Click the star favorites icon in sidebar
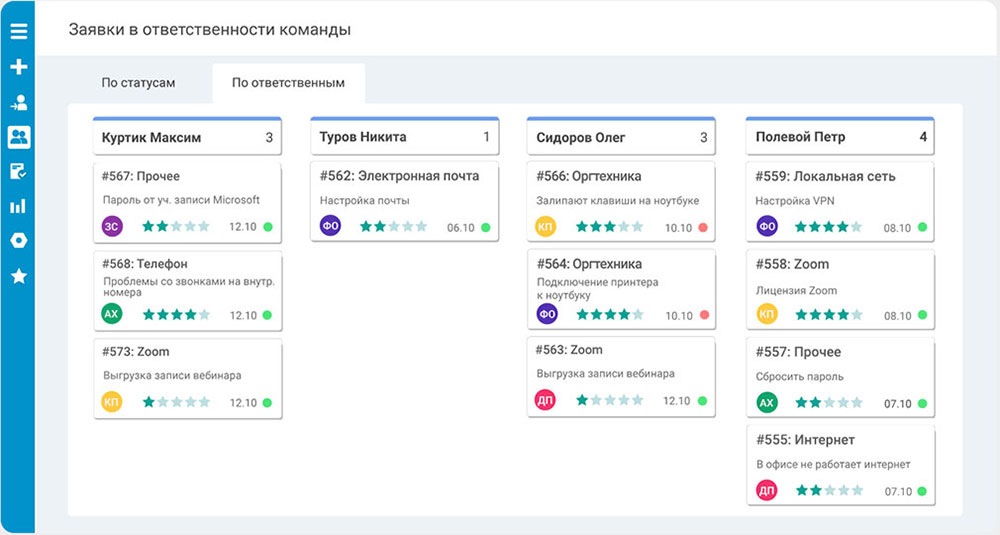 point(18,276)
